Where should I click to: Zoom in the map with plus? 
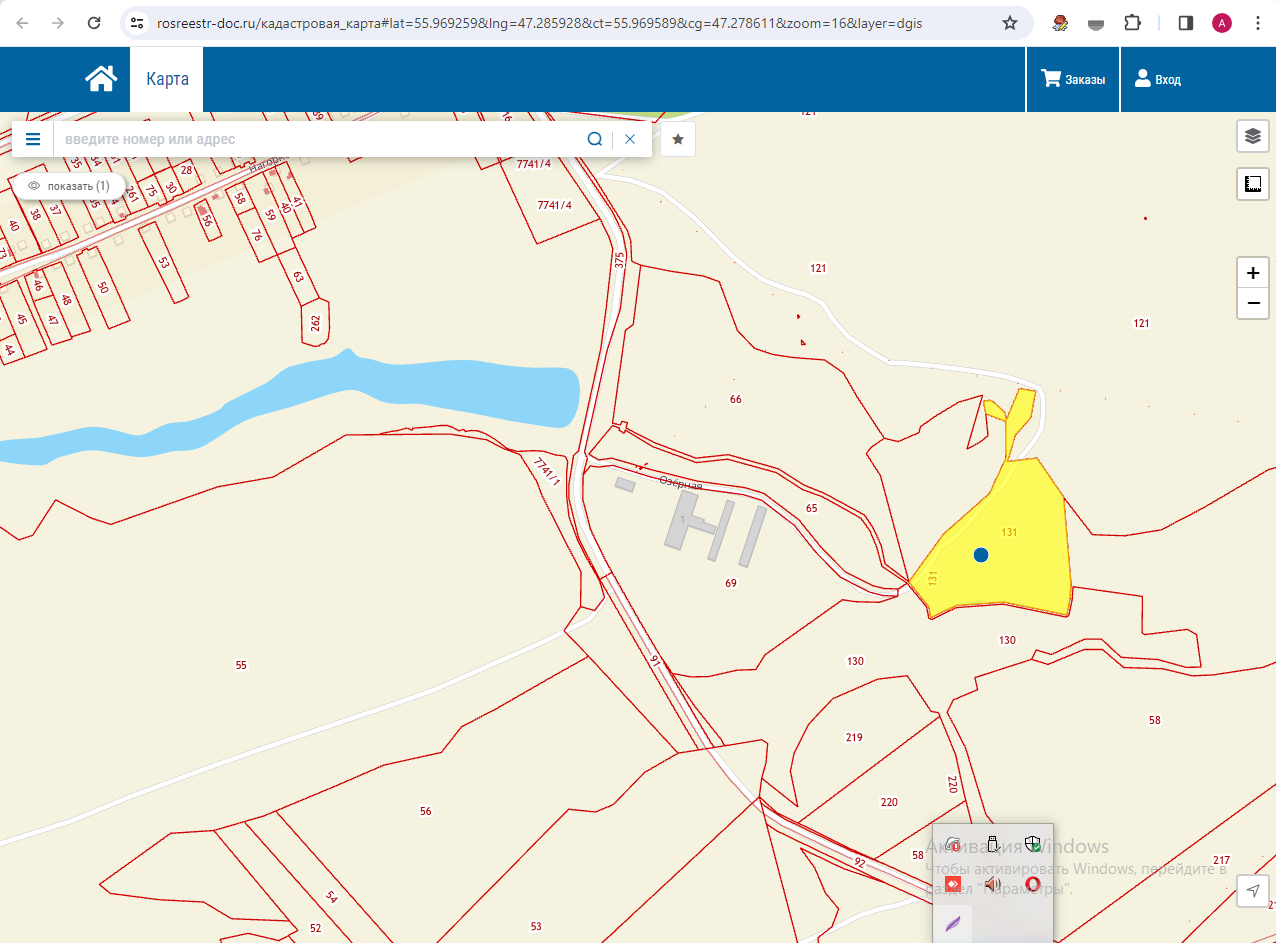click(1253, 273)
